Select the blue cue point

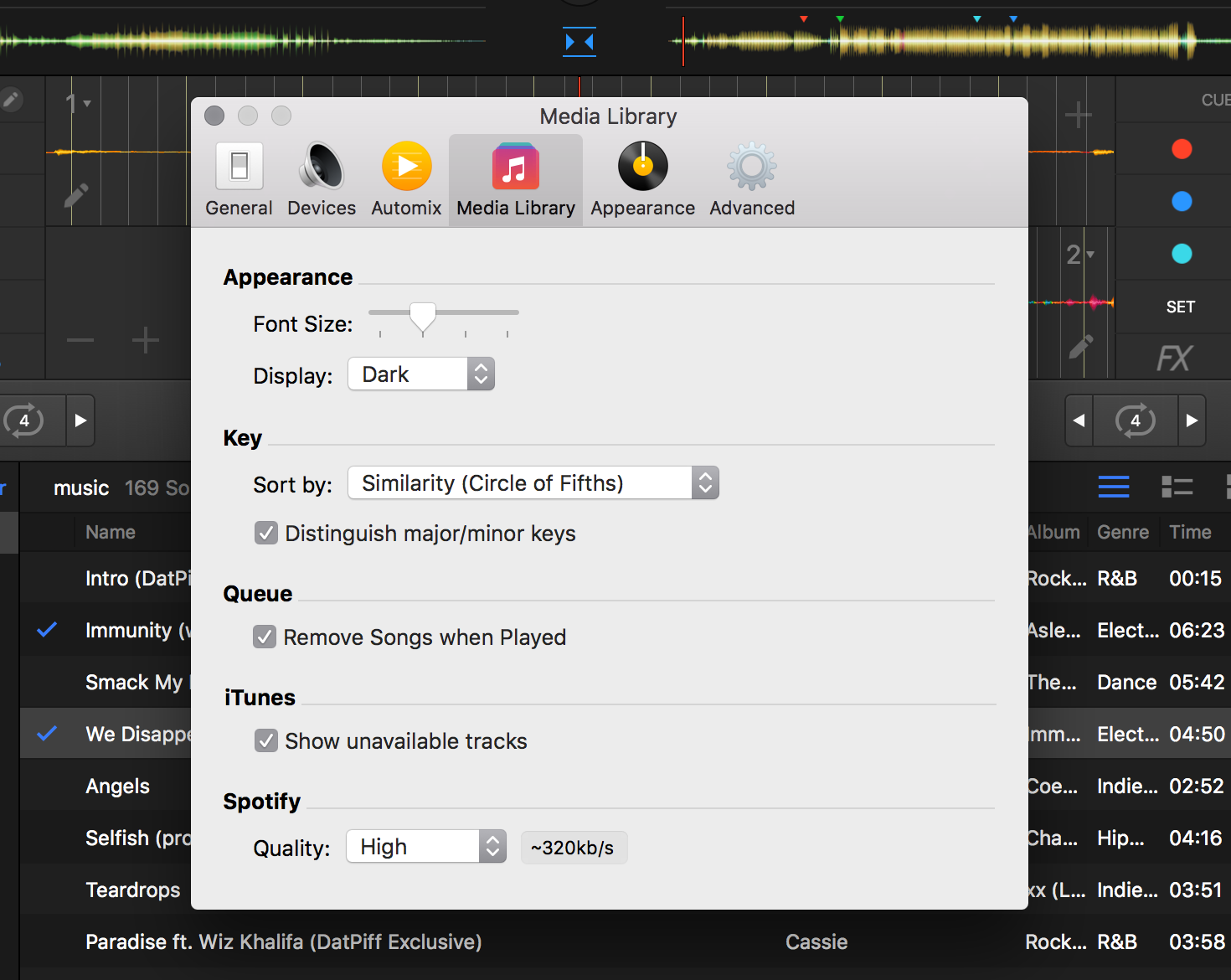pyautogui.click(x=1182, y=202)
